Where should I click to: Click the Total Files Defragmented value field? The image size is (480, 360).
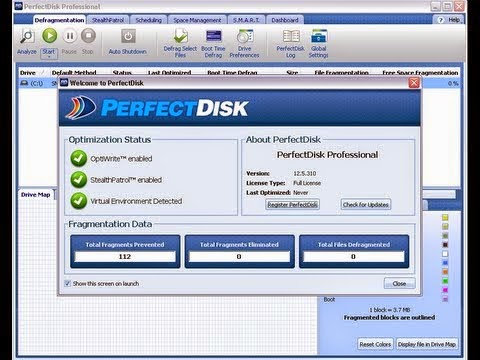coord(353,256)
